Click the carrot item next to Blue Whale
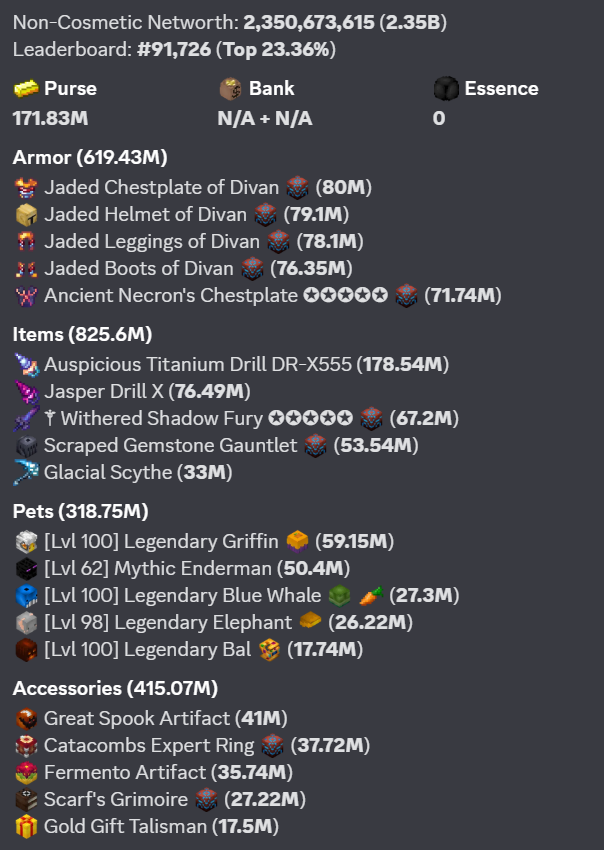604x850 pixels. coord(371,595)
